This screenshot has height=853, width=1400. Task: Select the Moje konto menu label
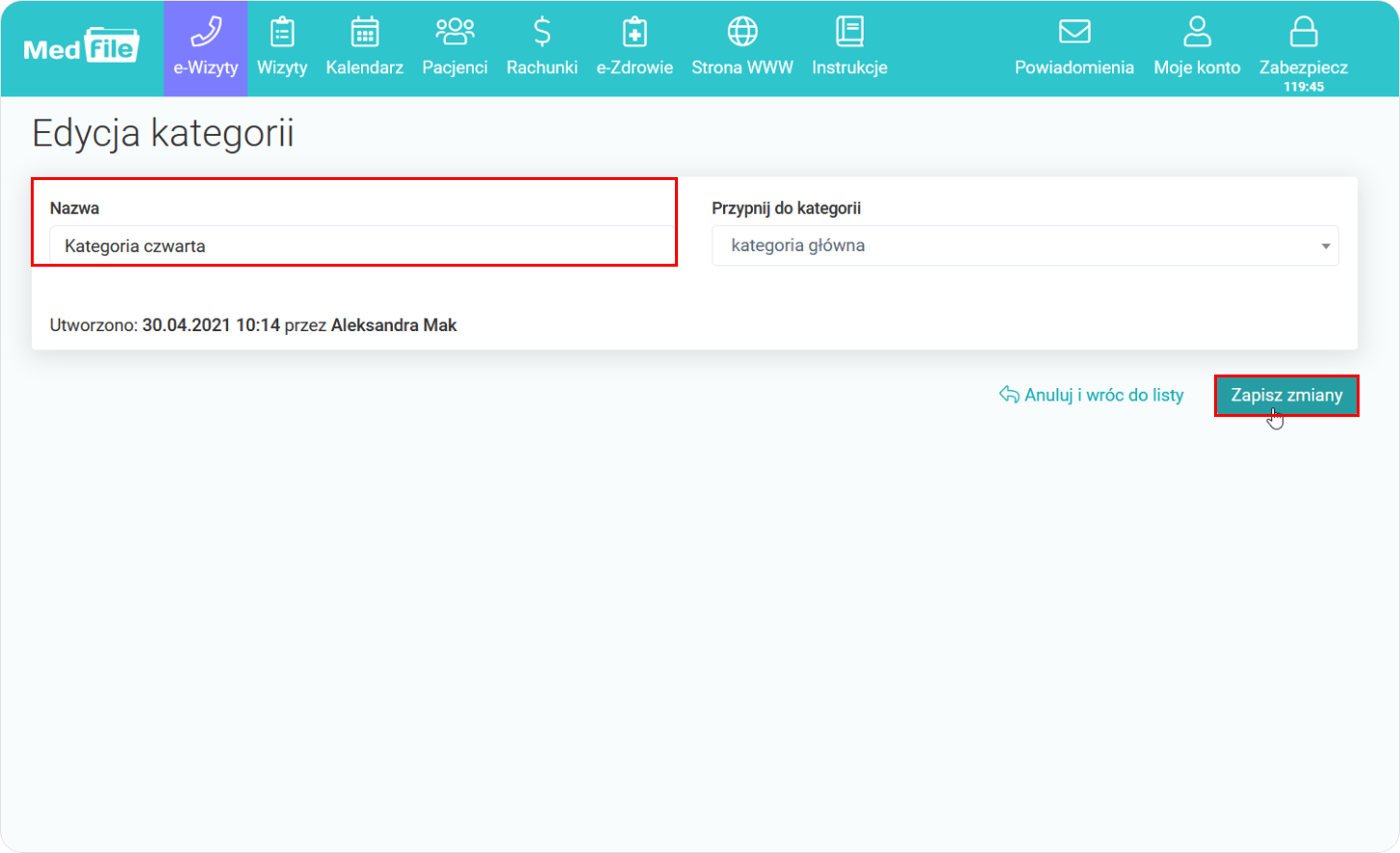point(1197,67)
